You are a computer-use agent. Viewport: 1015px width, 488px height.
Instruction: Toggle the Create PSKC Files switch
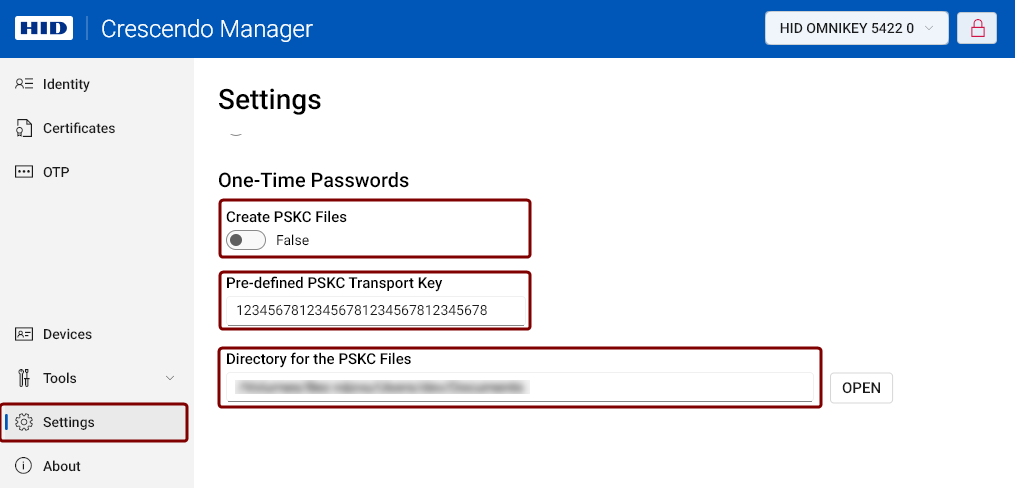(x=246, y=240)
